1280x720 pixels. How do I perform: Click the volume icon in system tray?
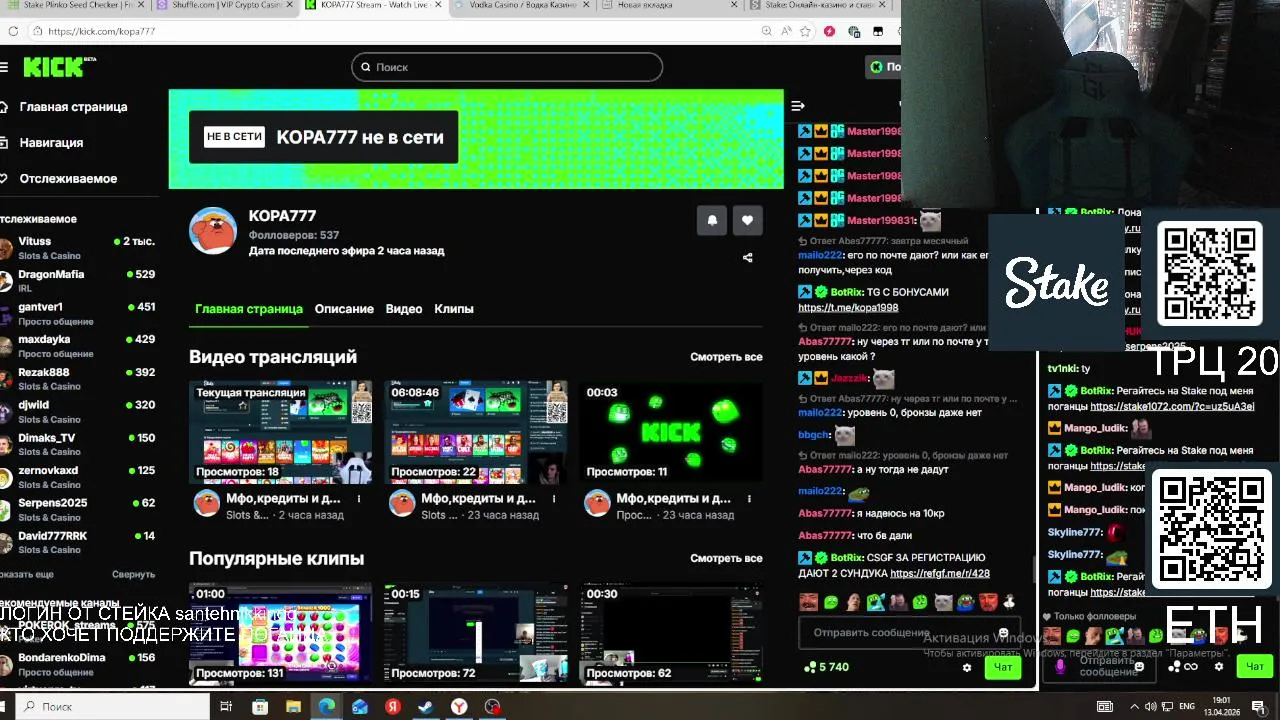[x=1151, y=707]
